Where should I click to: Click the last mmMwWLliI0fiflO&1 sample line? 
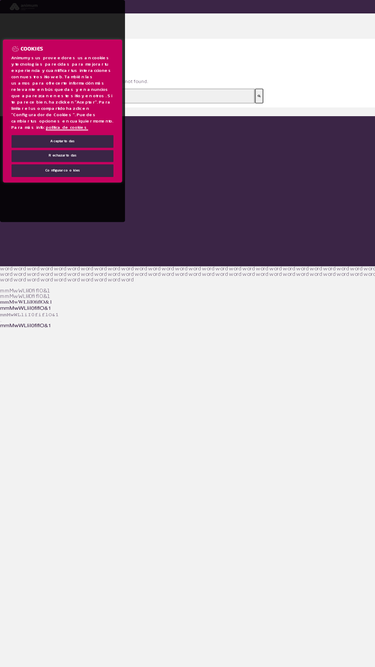click(x=26, y=325)
